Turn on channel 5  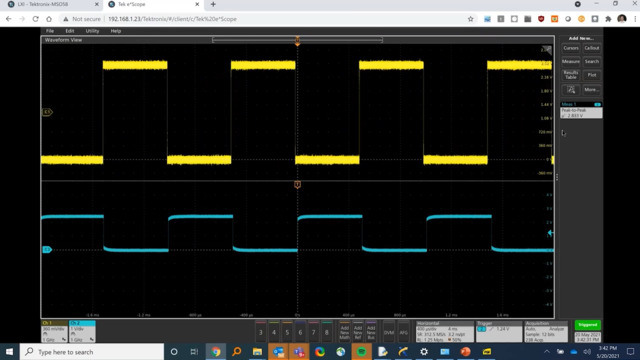[287, 332]
